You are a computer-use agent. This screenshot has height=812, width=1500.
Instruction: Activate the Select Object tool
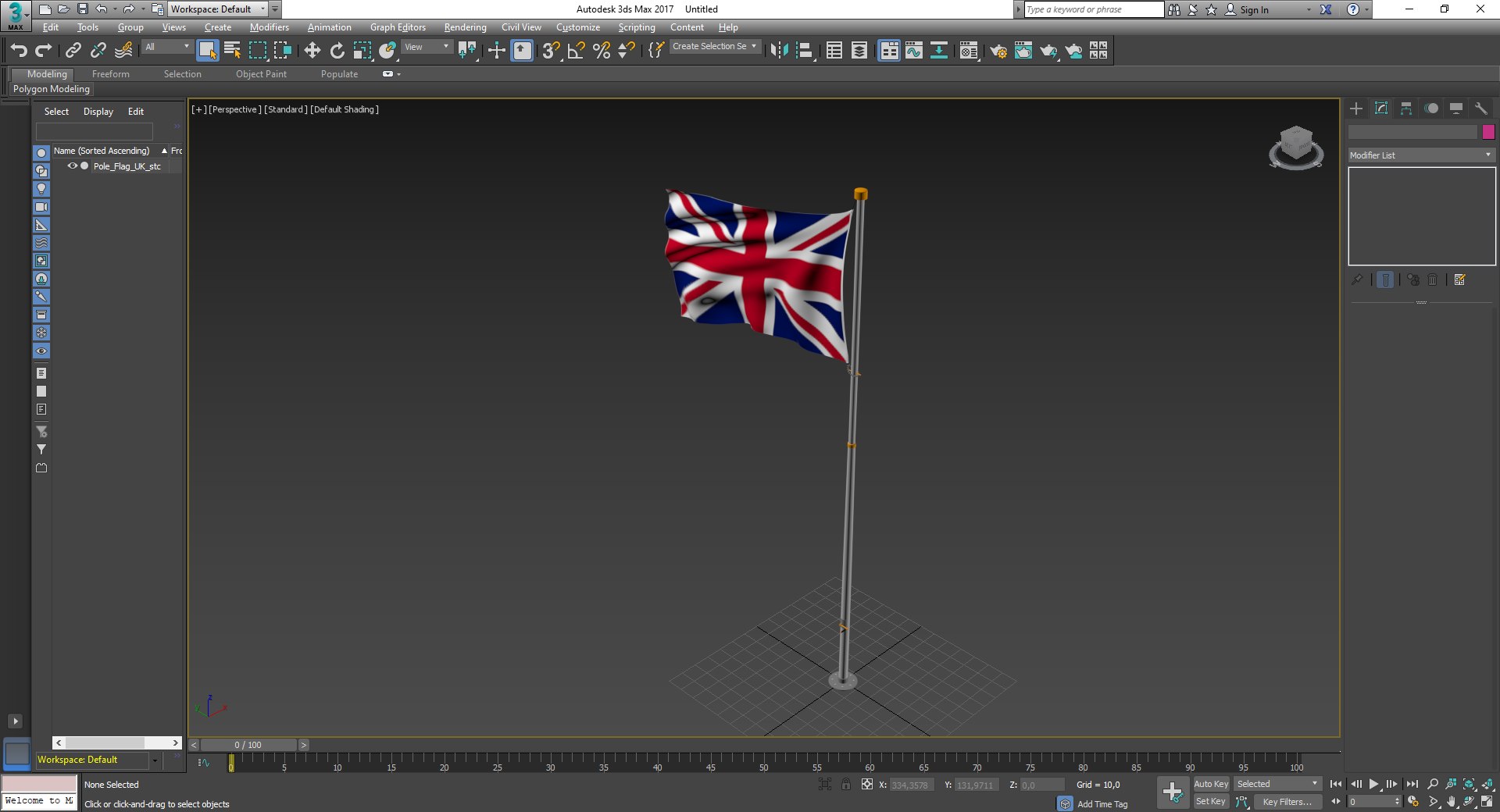tap(207, 51)
